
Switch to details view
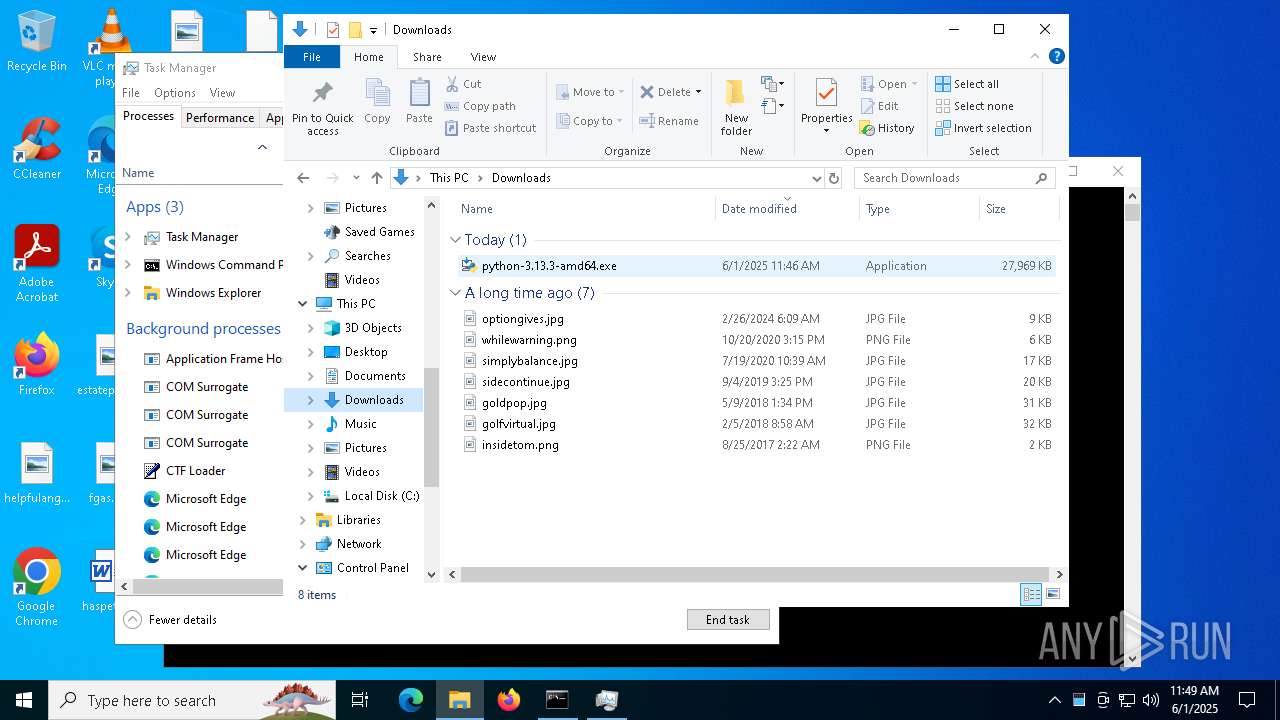coord(1031,595)
